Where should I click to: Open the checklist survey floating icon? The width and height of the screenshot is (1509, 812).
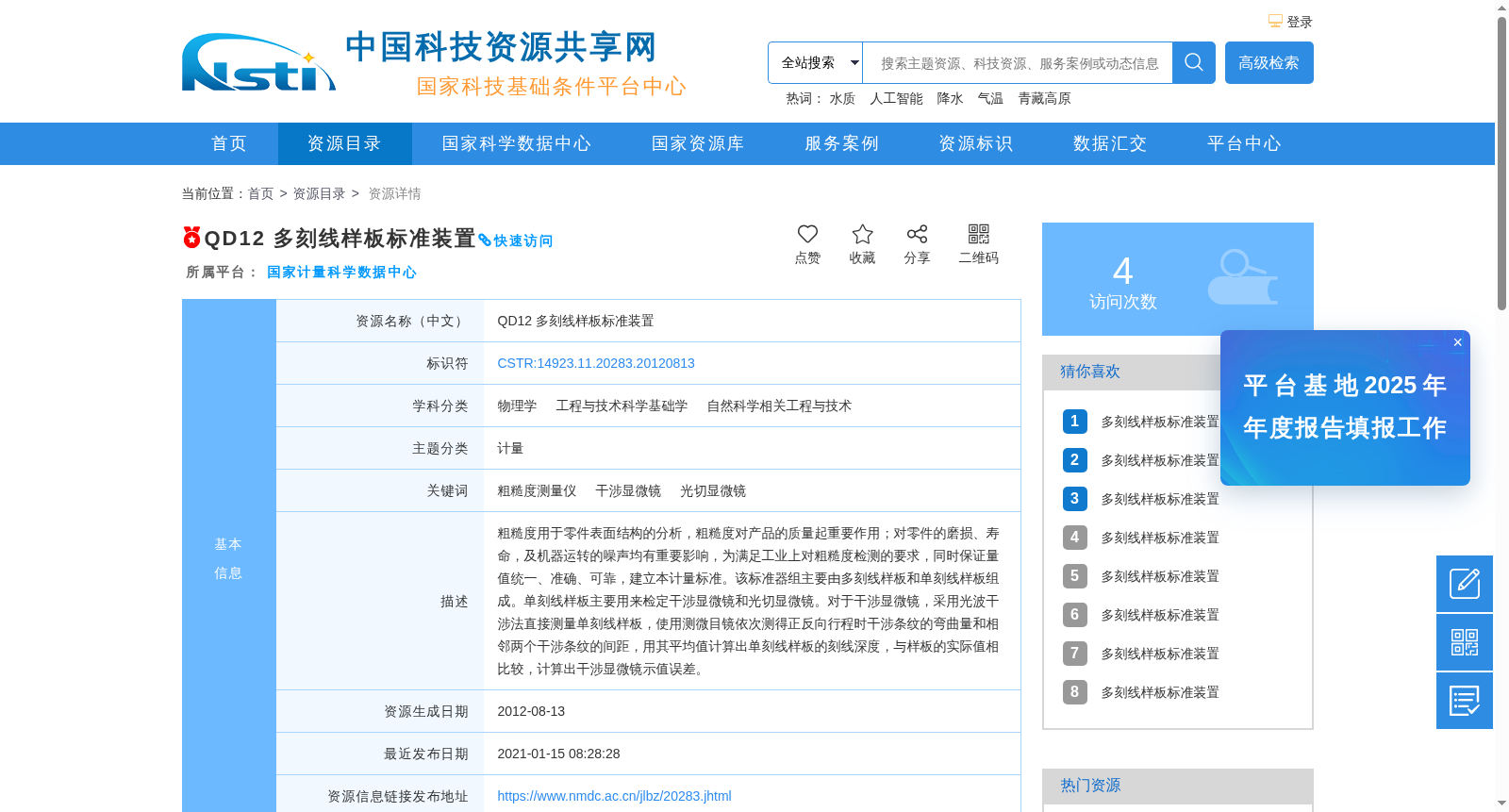click(x=1465, y=701)
